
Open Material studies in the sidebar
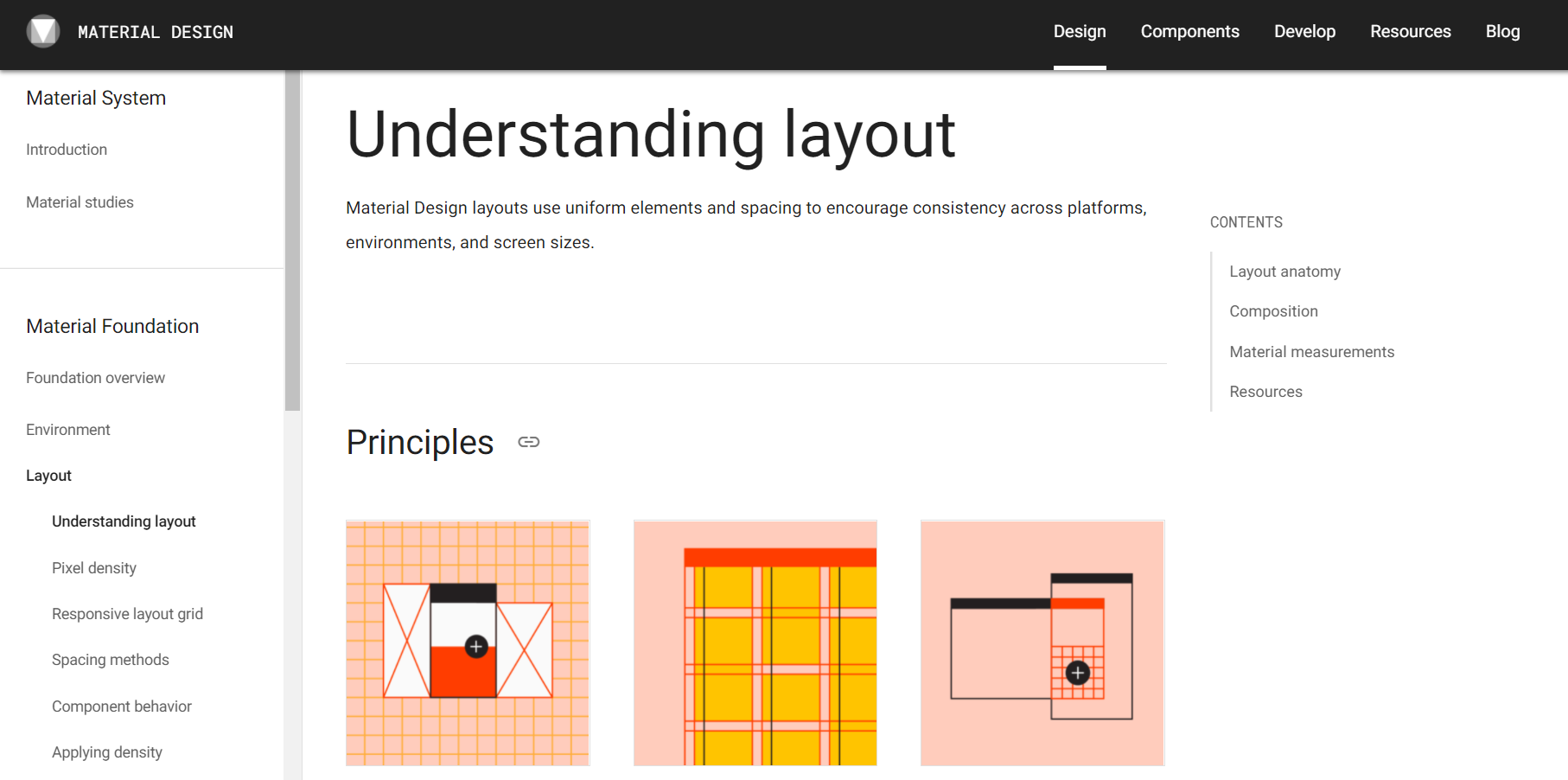[80, 202]
